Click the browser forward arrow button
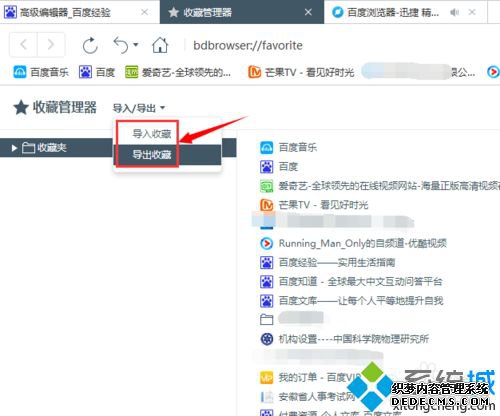Viewport: 500px width, 416px height. point(51,44)
